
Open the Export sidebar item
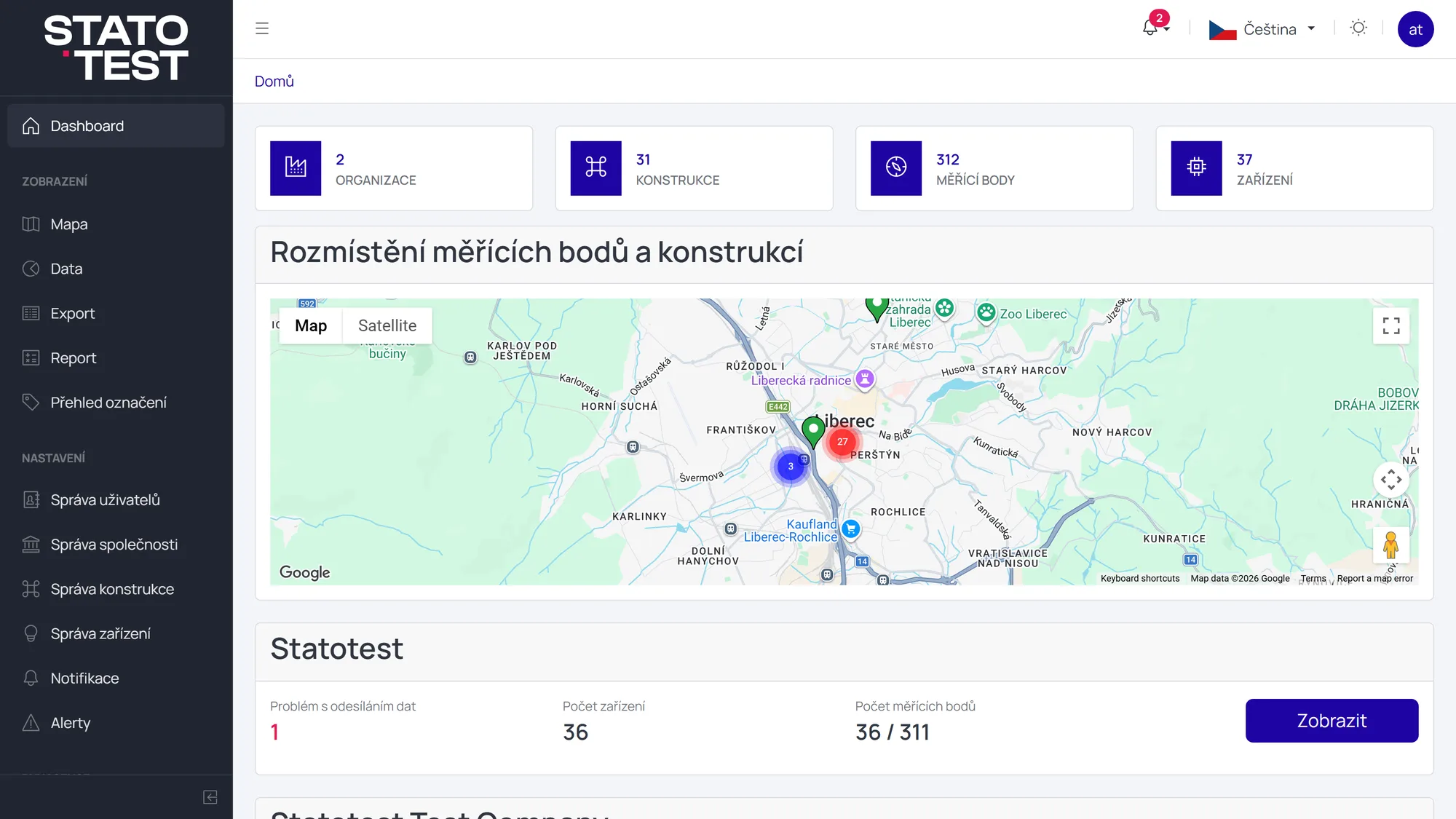pos(116,313)
